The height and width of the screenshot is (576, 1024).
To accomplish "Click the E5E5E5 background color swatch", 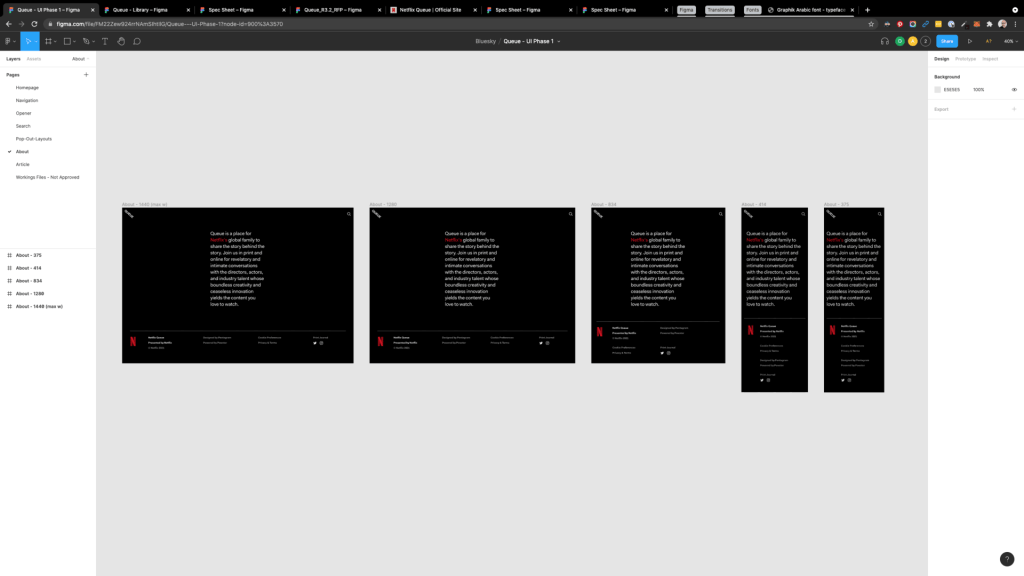I will pyautogui.click(x=938, y=89).
